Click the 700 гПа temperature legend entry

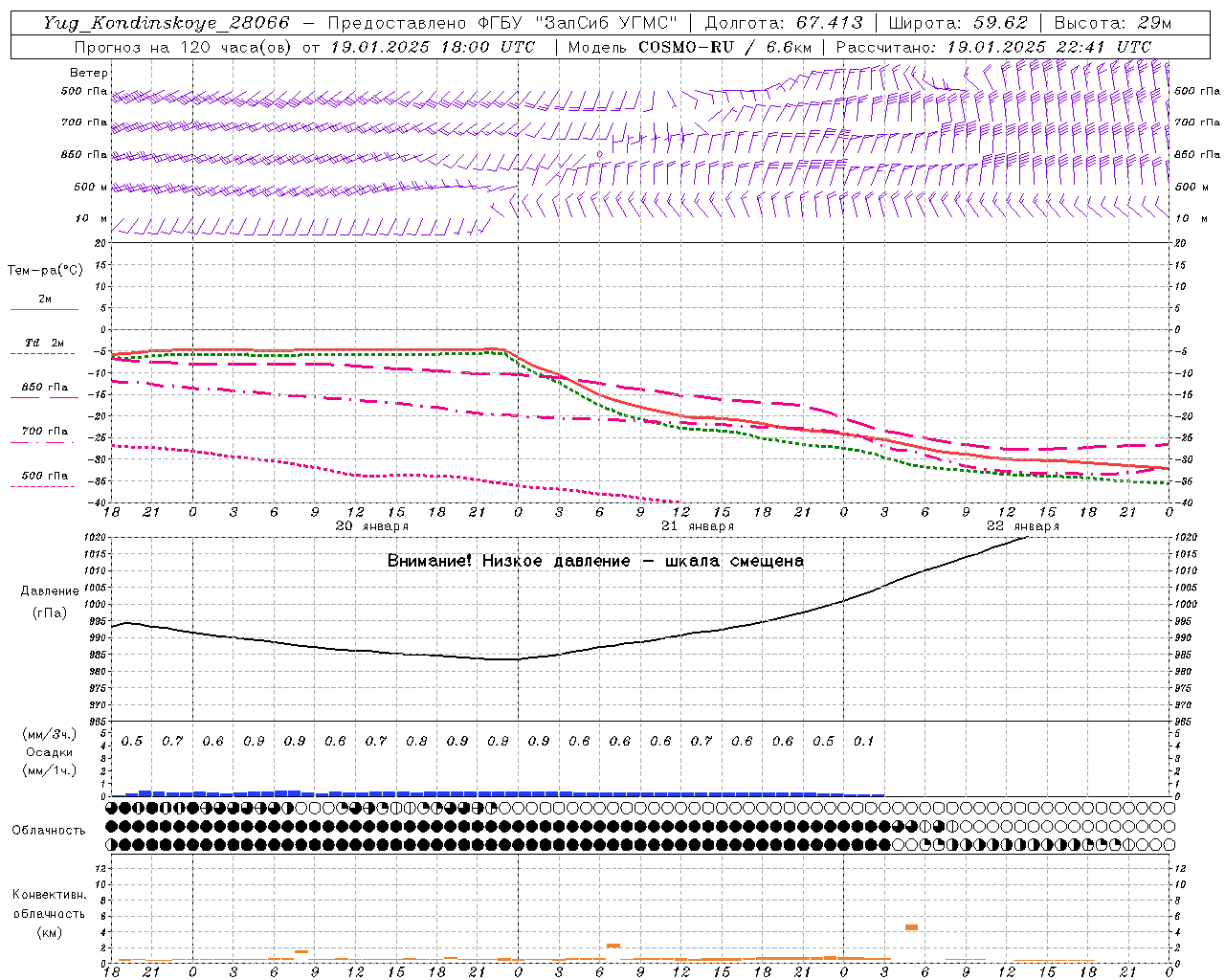coord(44,433)
